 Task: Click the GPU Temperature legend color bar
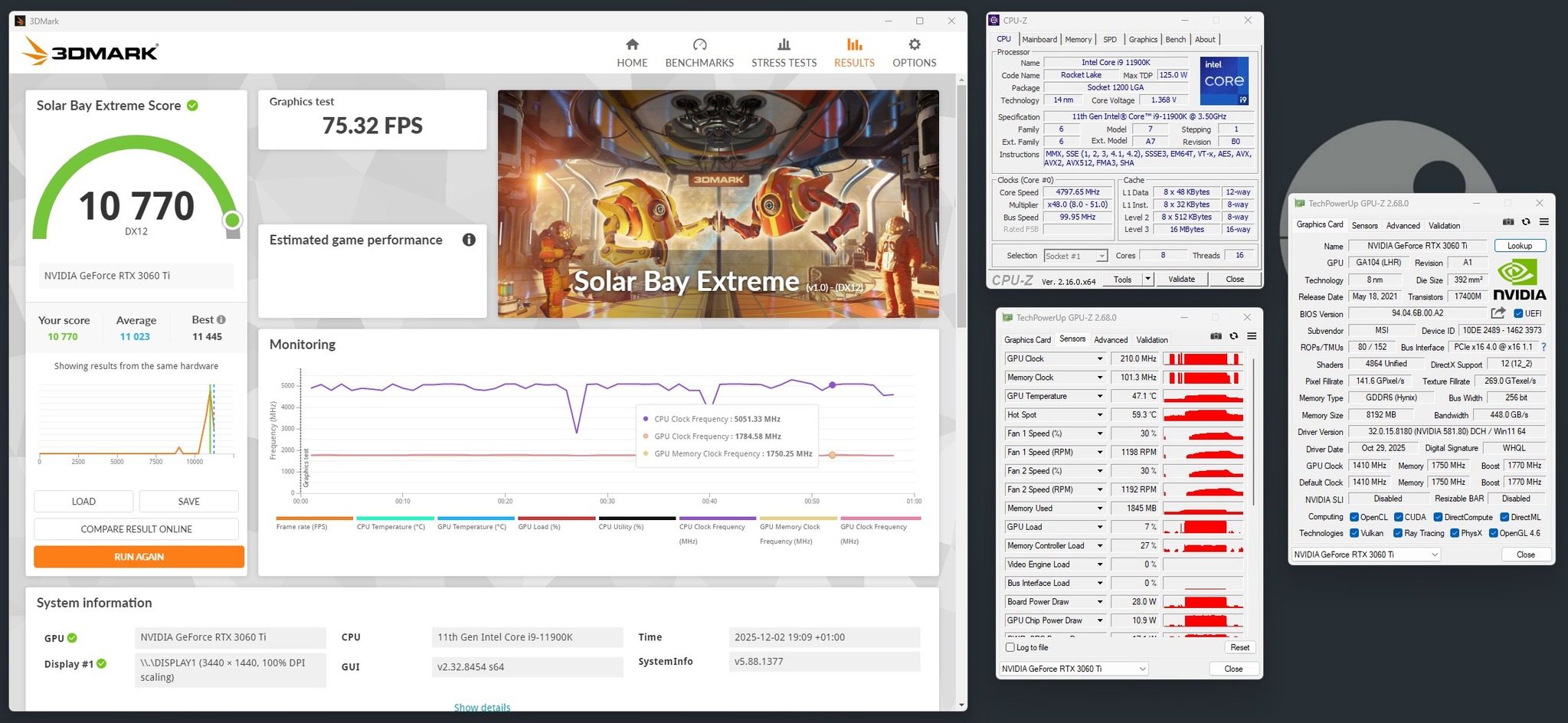point(475,519)
